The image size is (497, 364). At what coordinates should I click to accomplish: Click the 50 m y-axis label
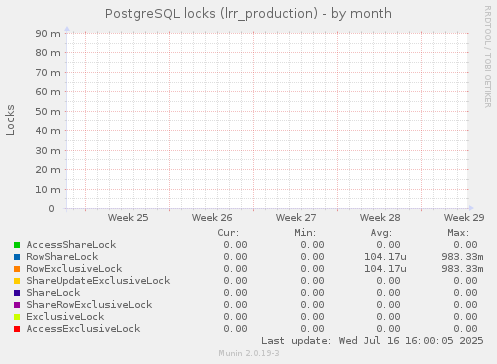point(48,112)
